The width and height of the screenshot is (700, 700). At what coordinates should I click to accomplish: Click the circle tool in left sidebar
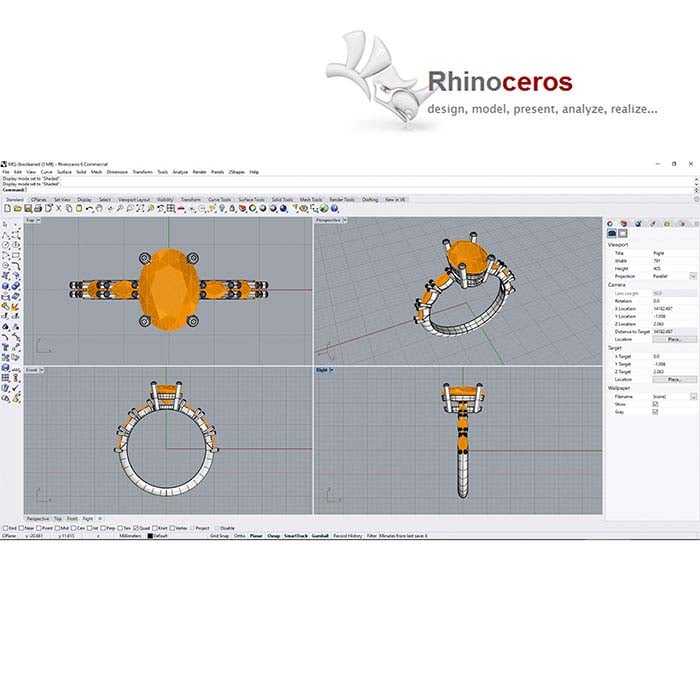point(5,245)
